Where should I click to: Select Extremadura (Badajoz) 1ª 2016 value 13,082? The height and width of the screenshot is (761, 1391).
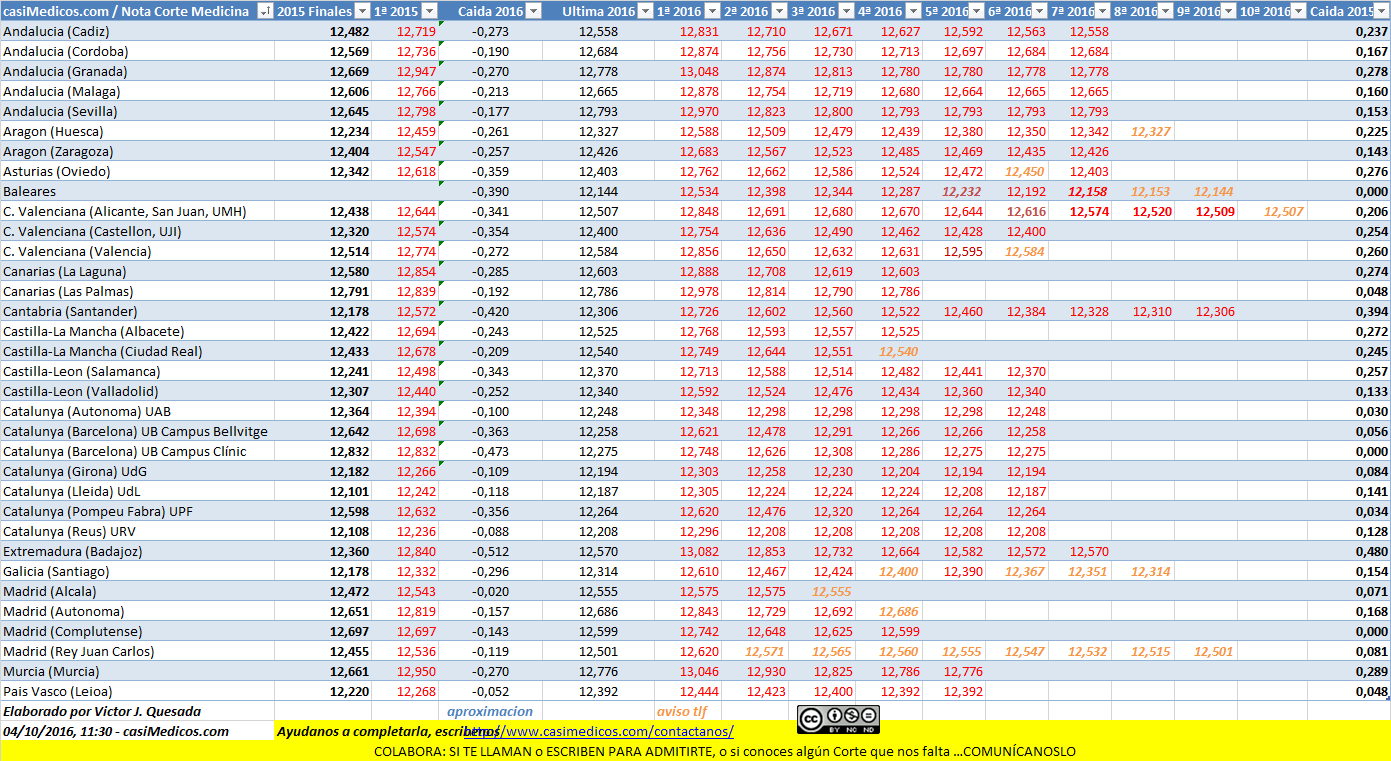click(x=700, y=551)
